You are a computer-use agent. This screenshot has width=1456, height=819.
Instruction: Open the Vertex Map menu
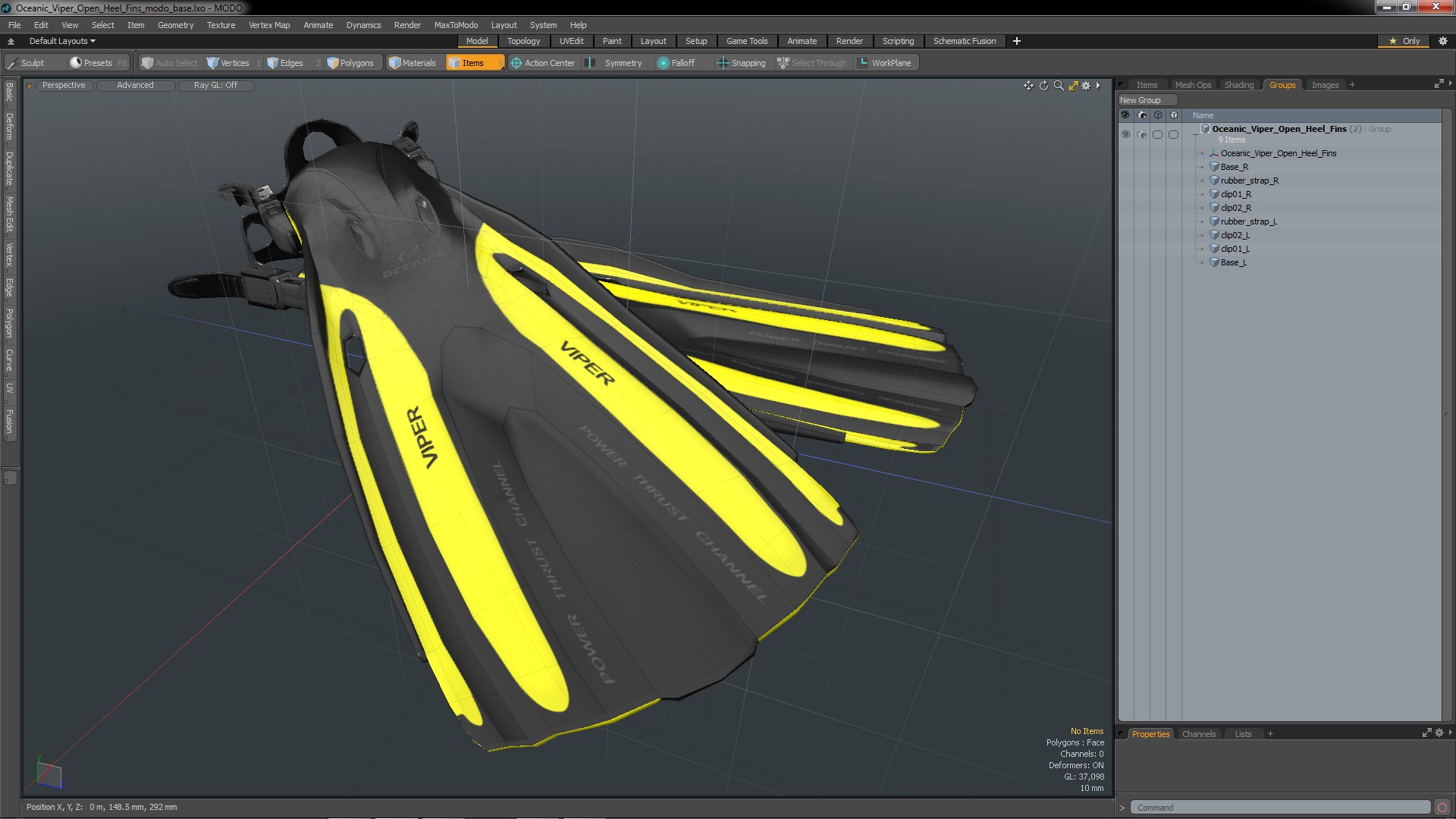269,25
